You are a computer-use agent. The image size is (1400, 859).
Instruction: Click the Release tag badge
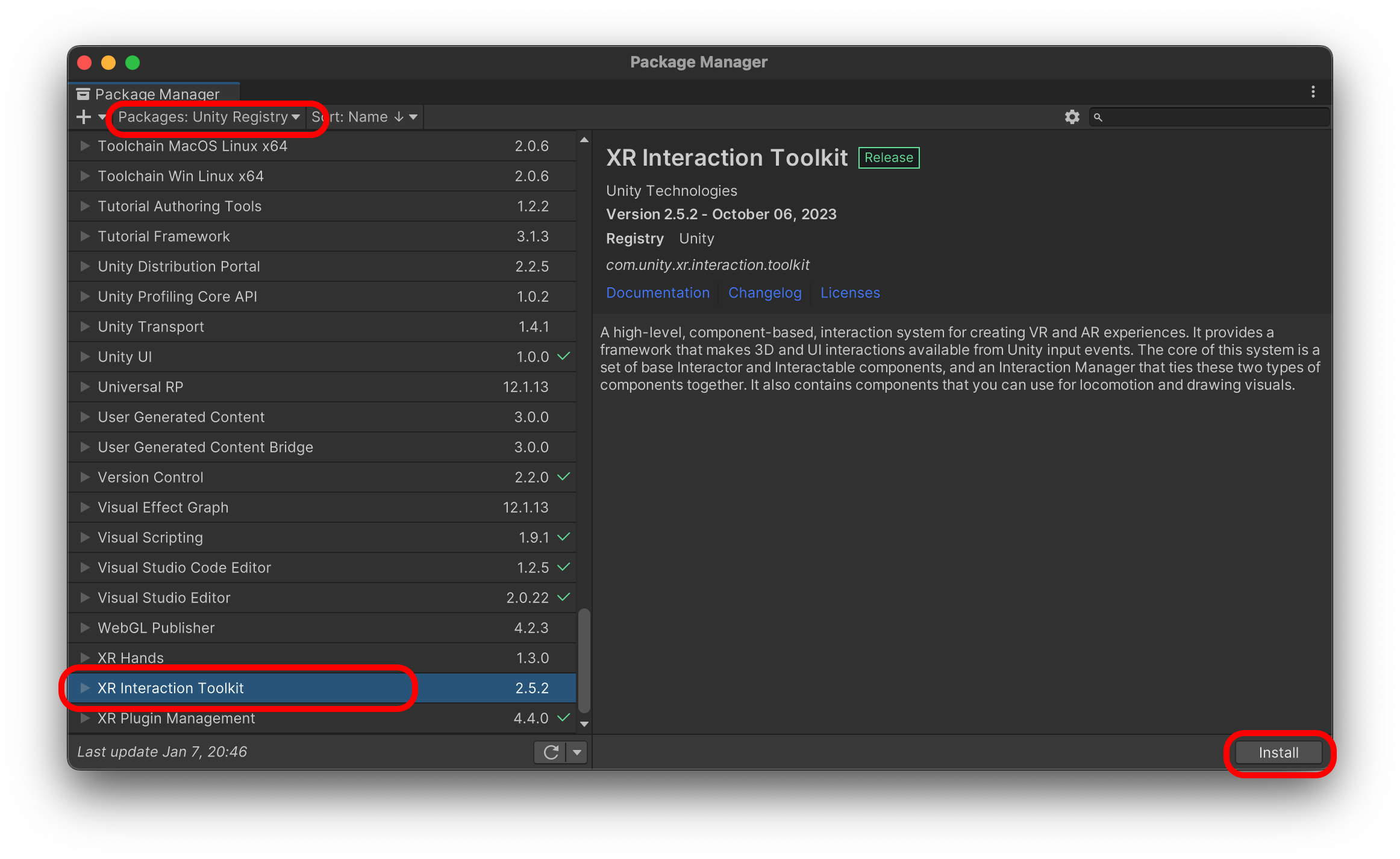888,157
